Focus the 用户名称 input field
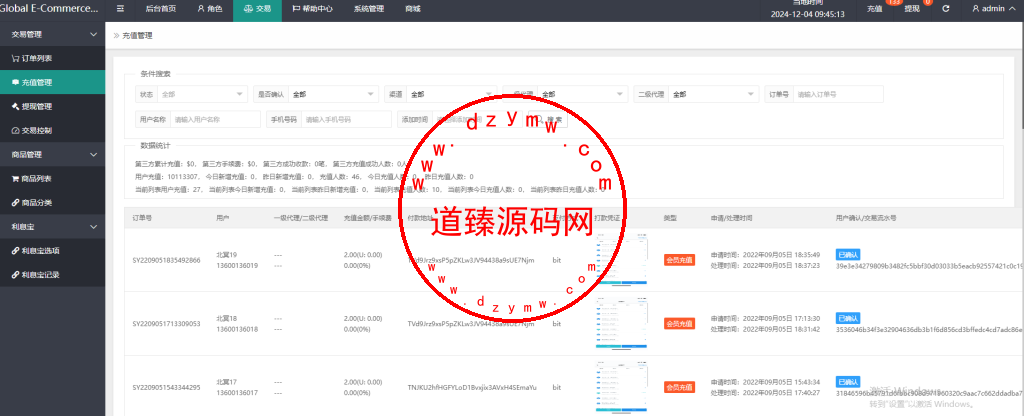Screen dimensions: 1024x416 [215, 120]
